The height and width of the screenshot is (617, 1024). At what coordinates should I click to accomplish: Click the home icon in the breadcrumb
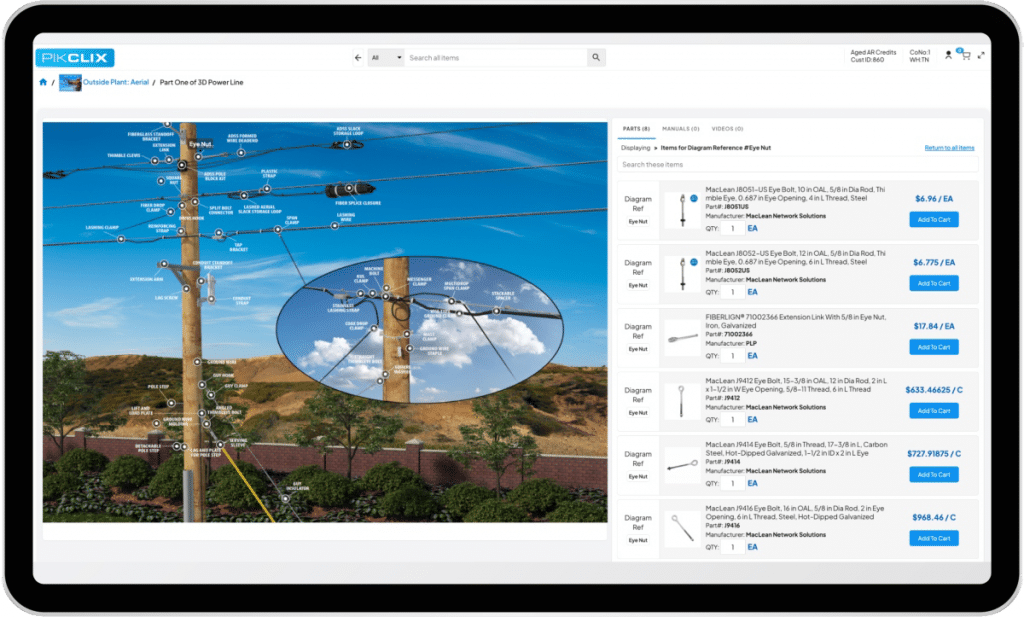click(x=43, y=82)
